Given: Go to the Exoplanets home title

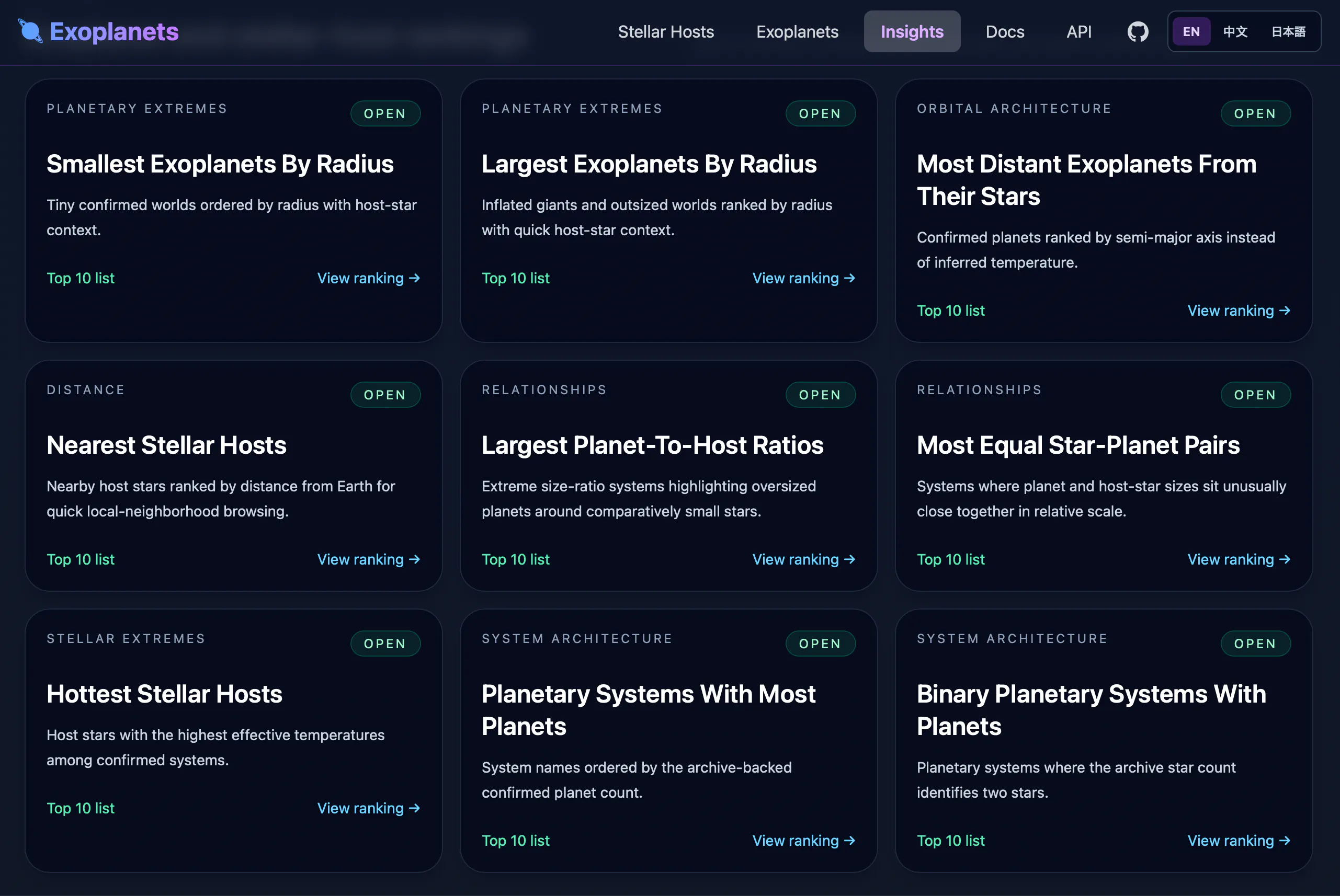Looking at the screenshot, I should (114, 31).
